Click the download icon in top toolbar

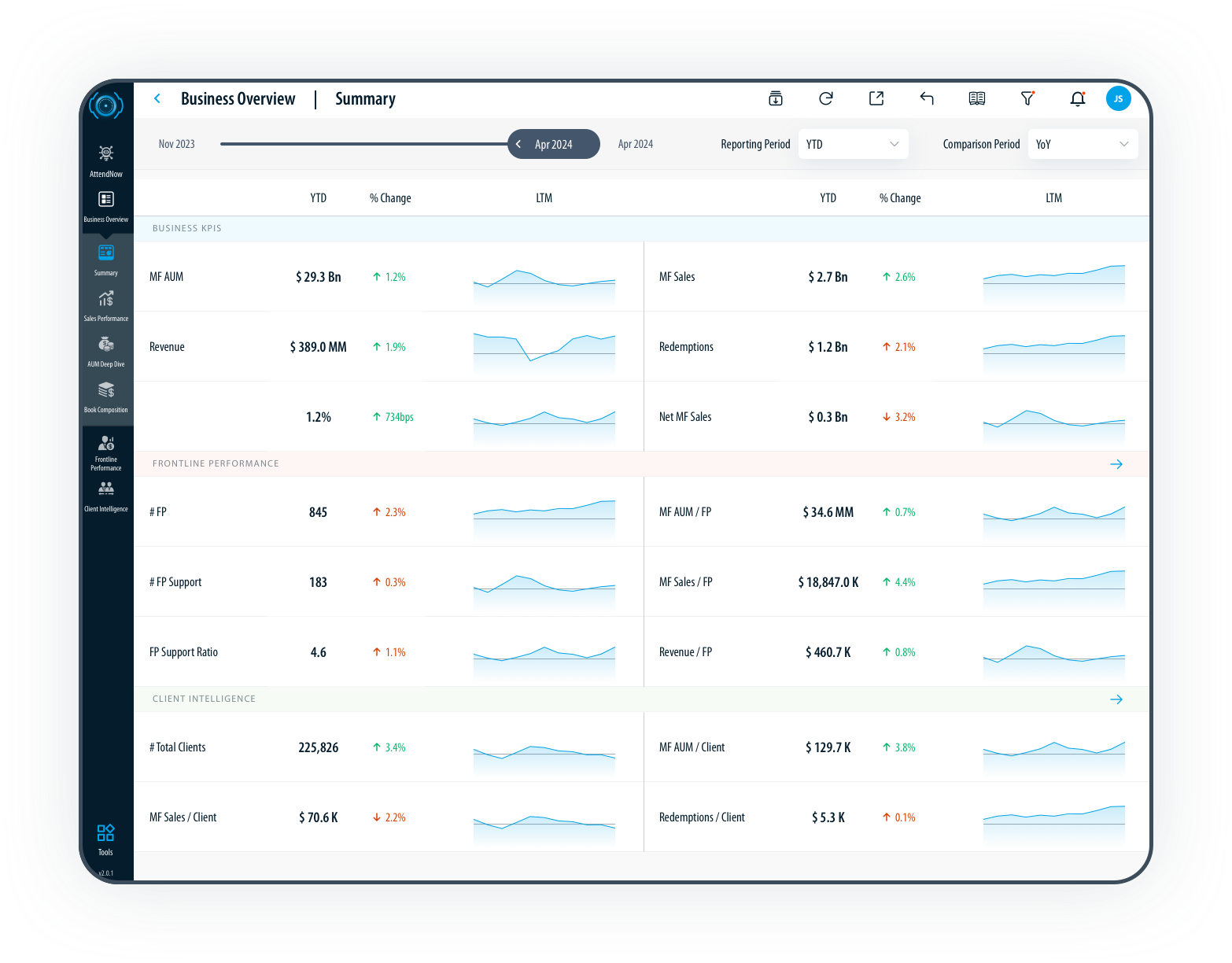tap(775, 98)
